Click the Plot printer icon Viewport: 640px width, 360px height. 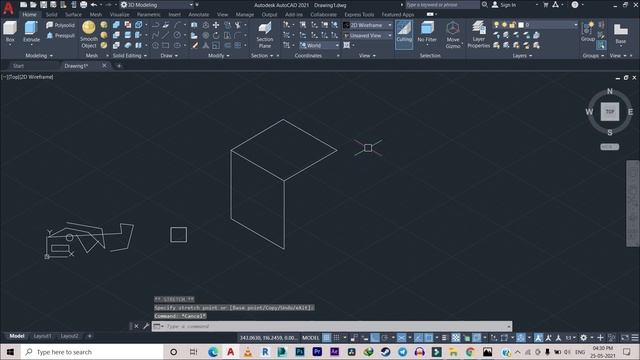pos(83,5)
